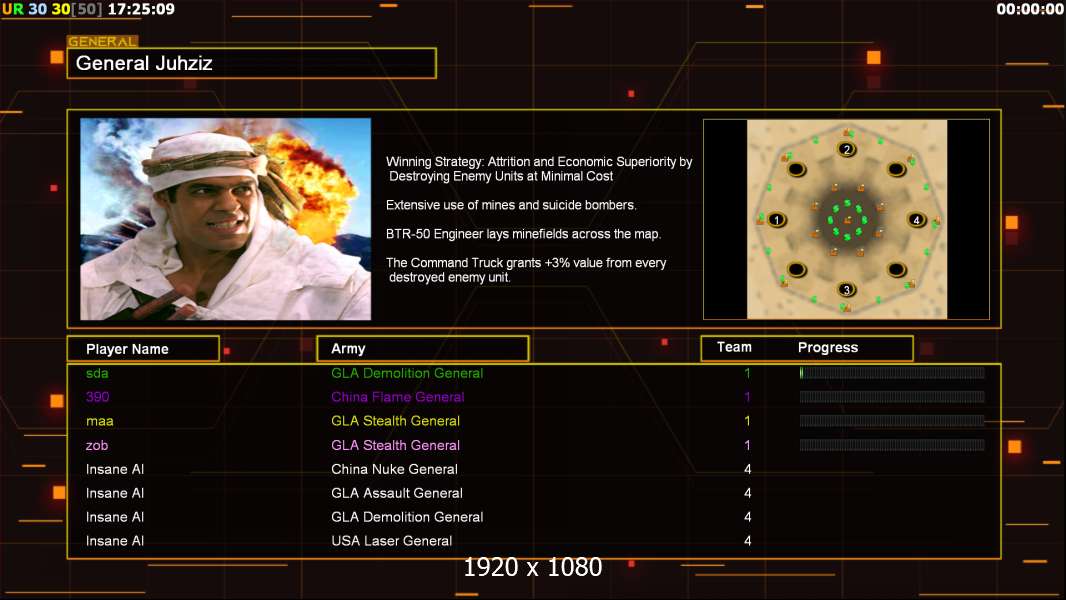Click the 17:25:09 clock at top left

coord(141,9)
